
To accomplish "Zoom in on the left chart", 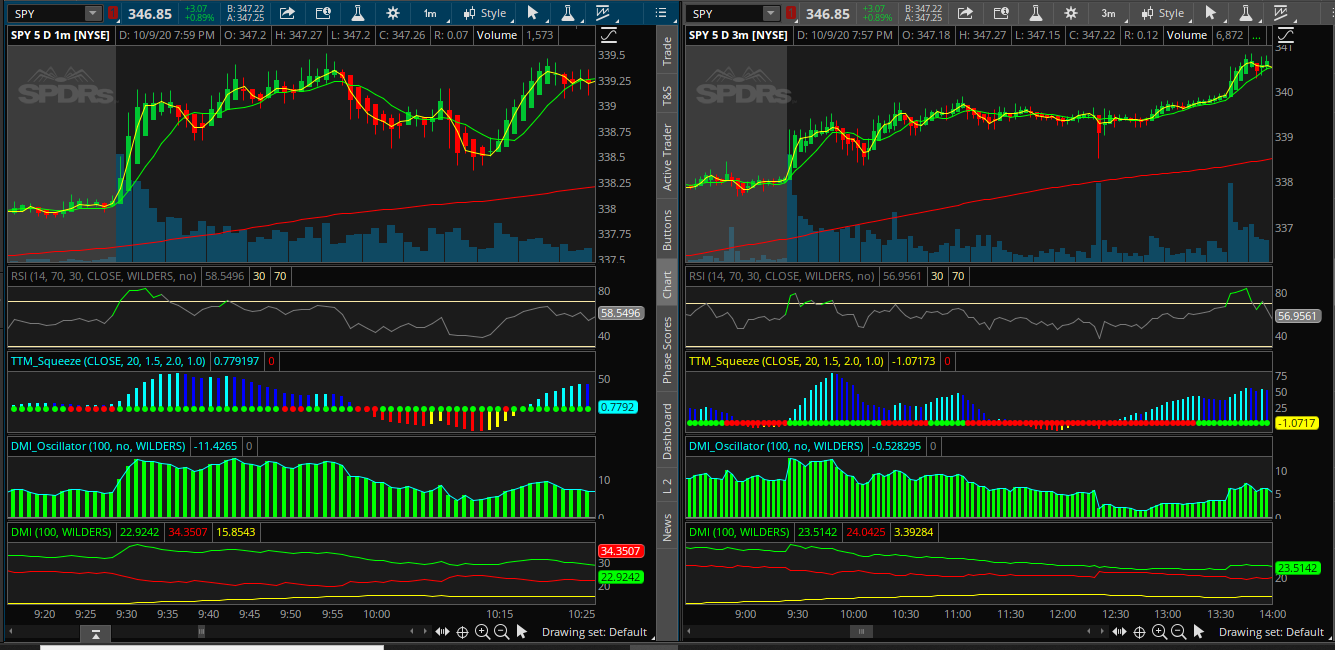I will 482,632.
